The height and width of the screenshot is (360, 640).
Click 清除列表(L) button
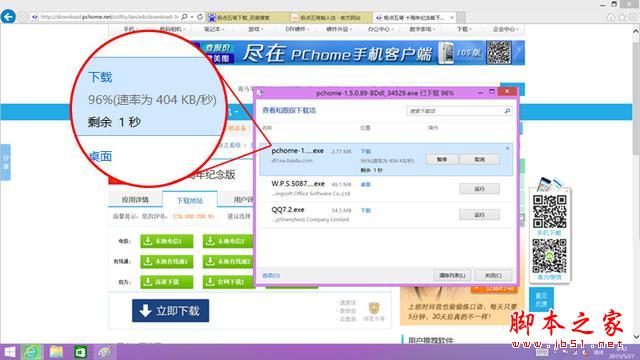click(452, 276)
